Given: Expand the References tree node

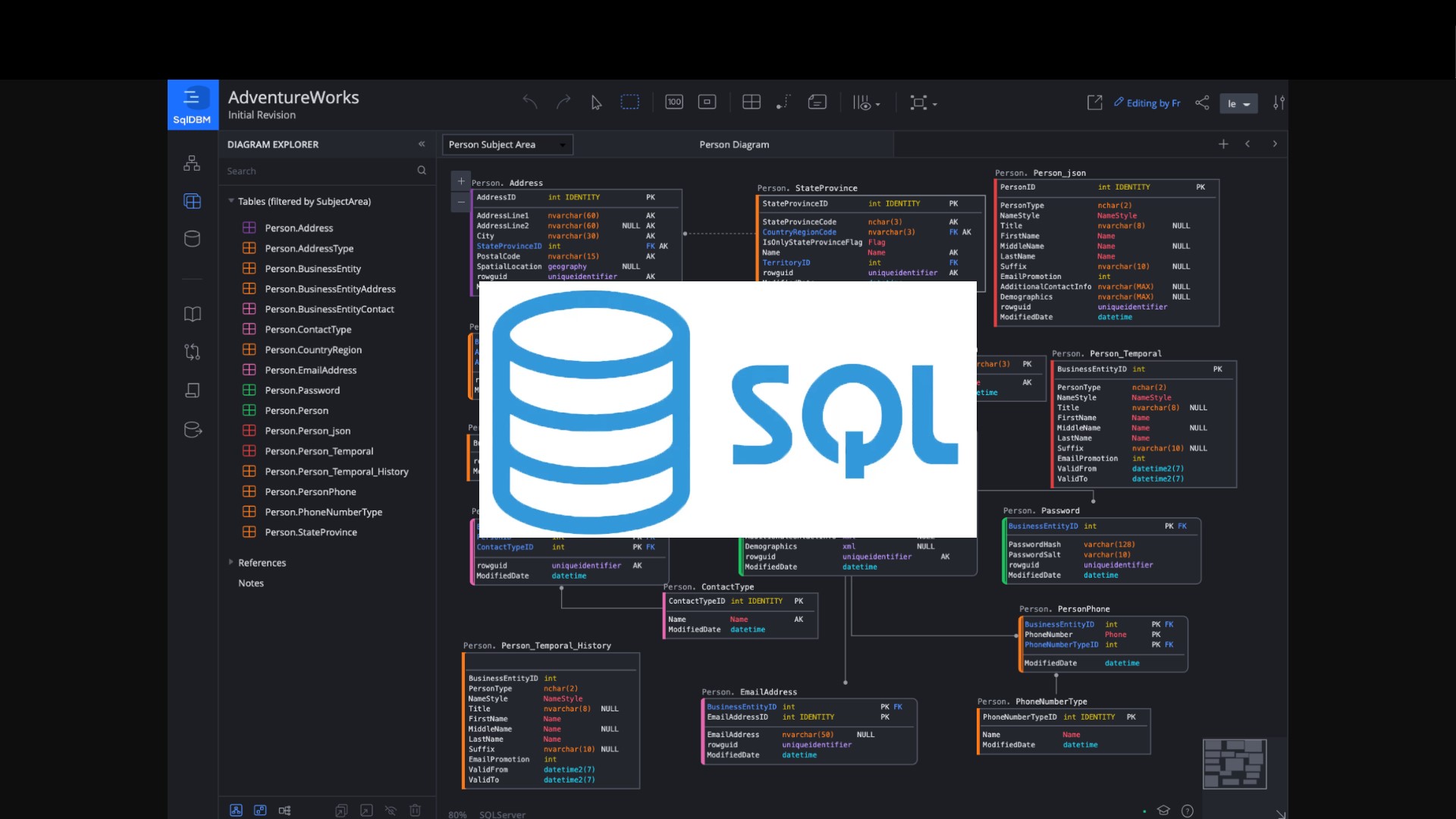Looking at the screenshot, I should (x=231, y=562).
